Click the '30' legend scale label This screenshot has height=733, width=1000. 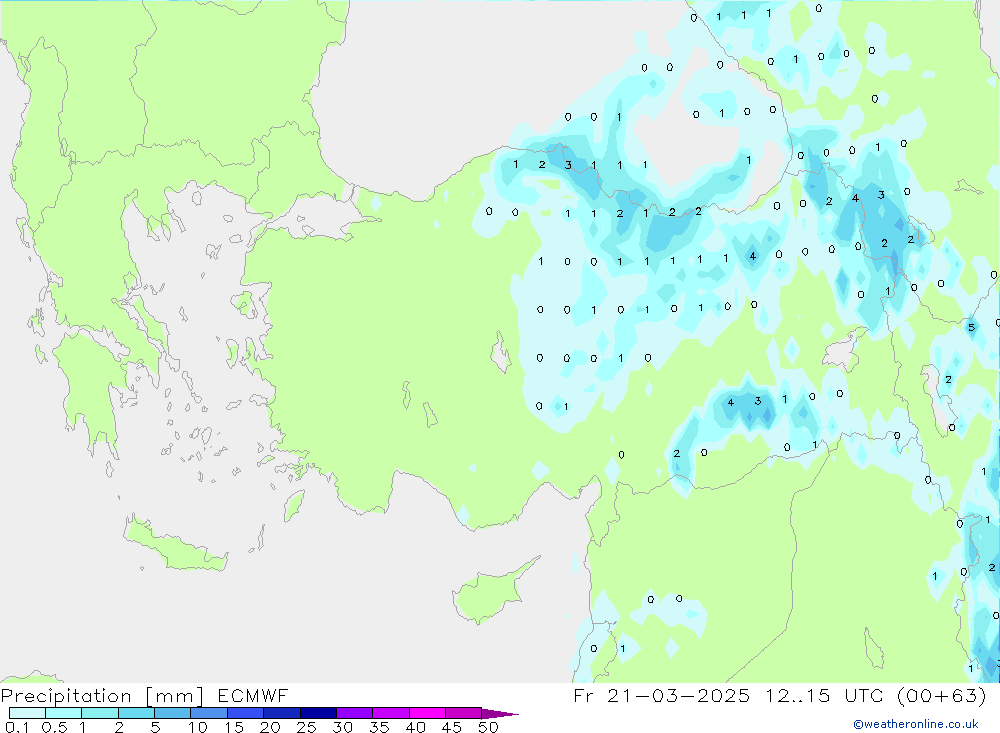[x=343, y=727]
